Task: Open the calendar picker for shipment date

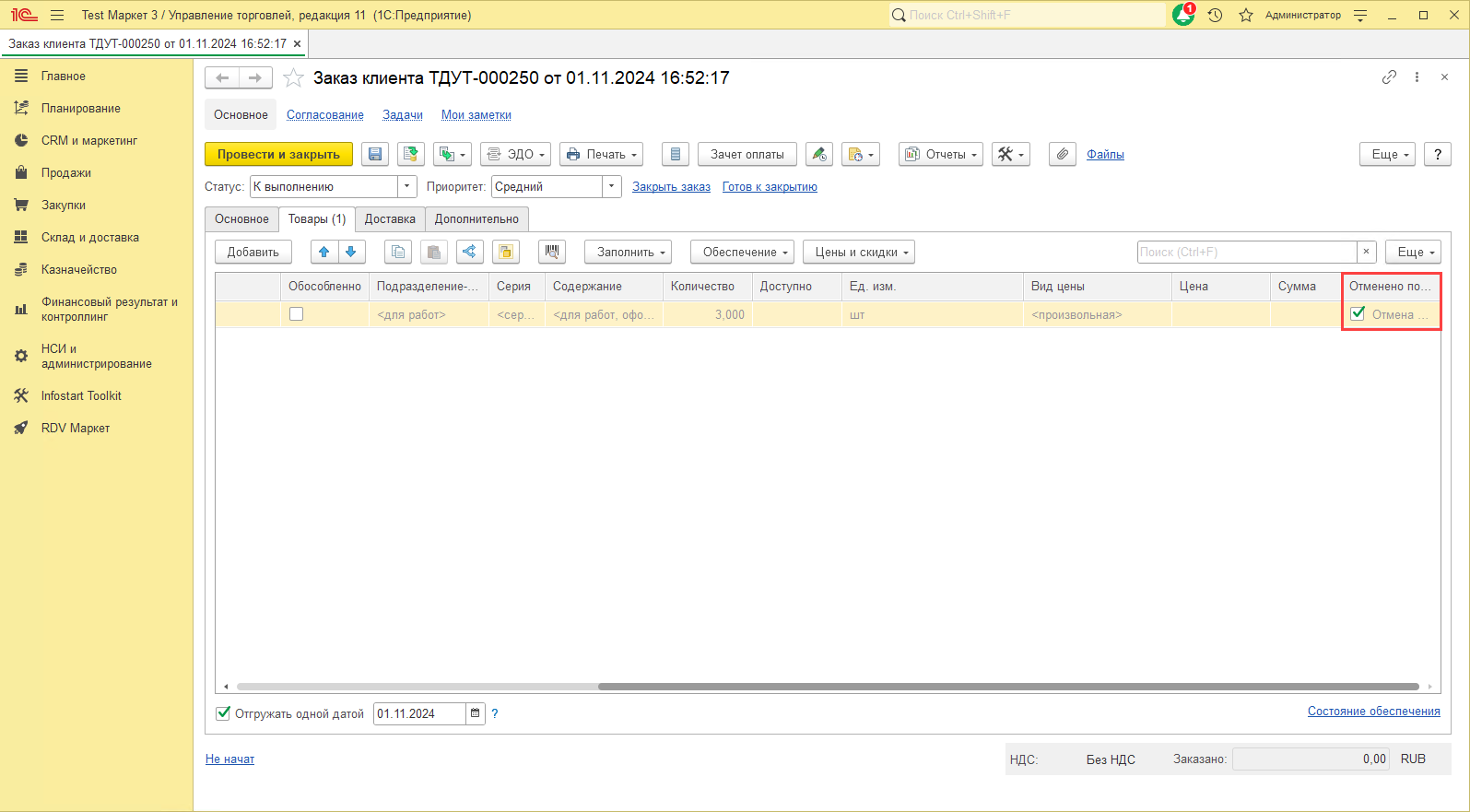Action: tap(476, 713)
